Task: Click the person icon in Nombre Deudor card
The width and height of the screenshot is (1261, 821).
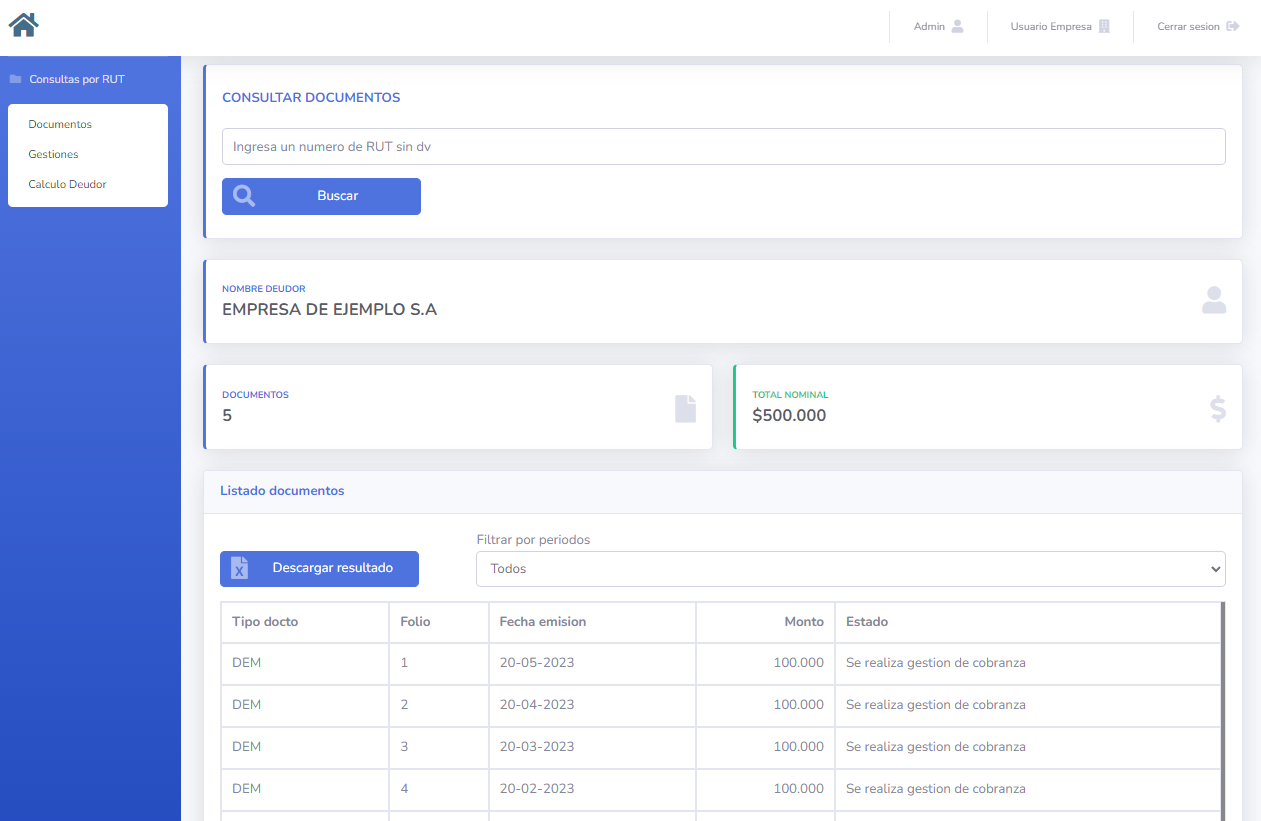Action: coord(1213,301)
